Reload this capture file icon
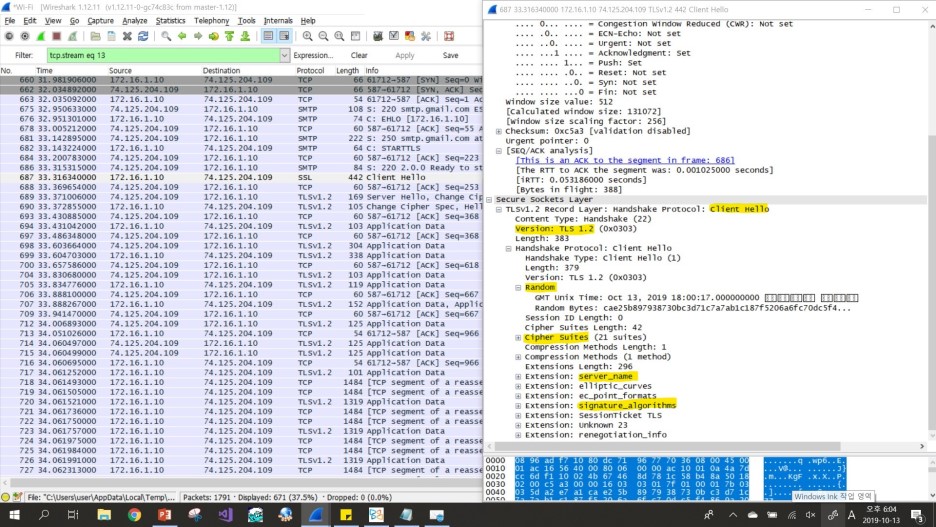This screenshot has width=936, height=527. (x=143, y=36)
